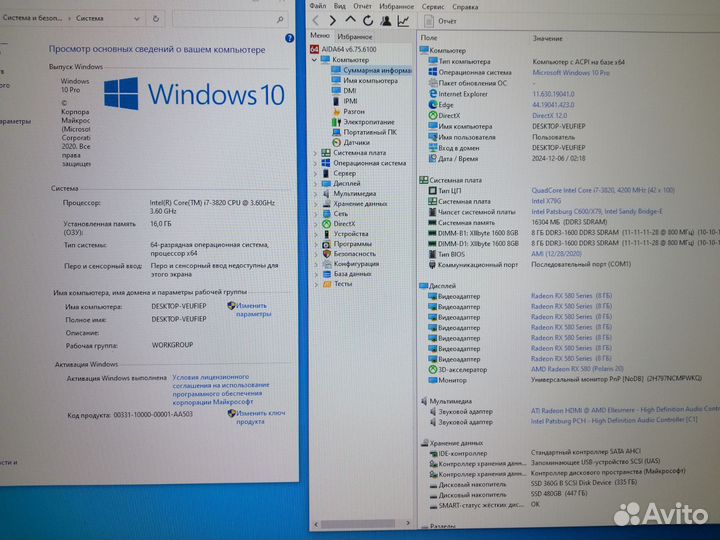Expand the Хранение данных tree node

click(315, 203)
